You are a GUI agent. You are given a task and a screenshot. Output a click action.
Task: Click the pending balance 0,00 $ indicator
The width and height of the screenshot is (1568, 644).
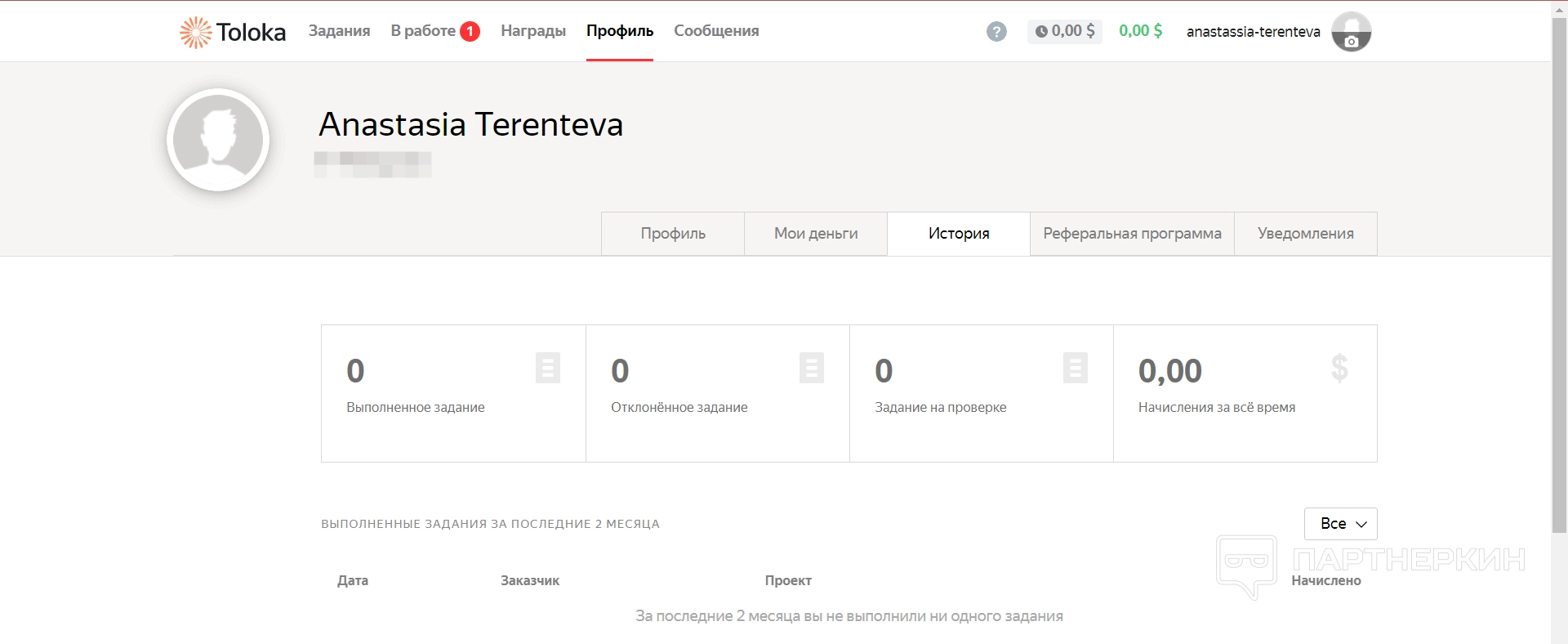pos(1065,31)
